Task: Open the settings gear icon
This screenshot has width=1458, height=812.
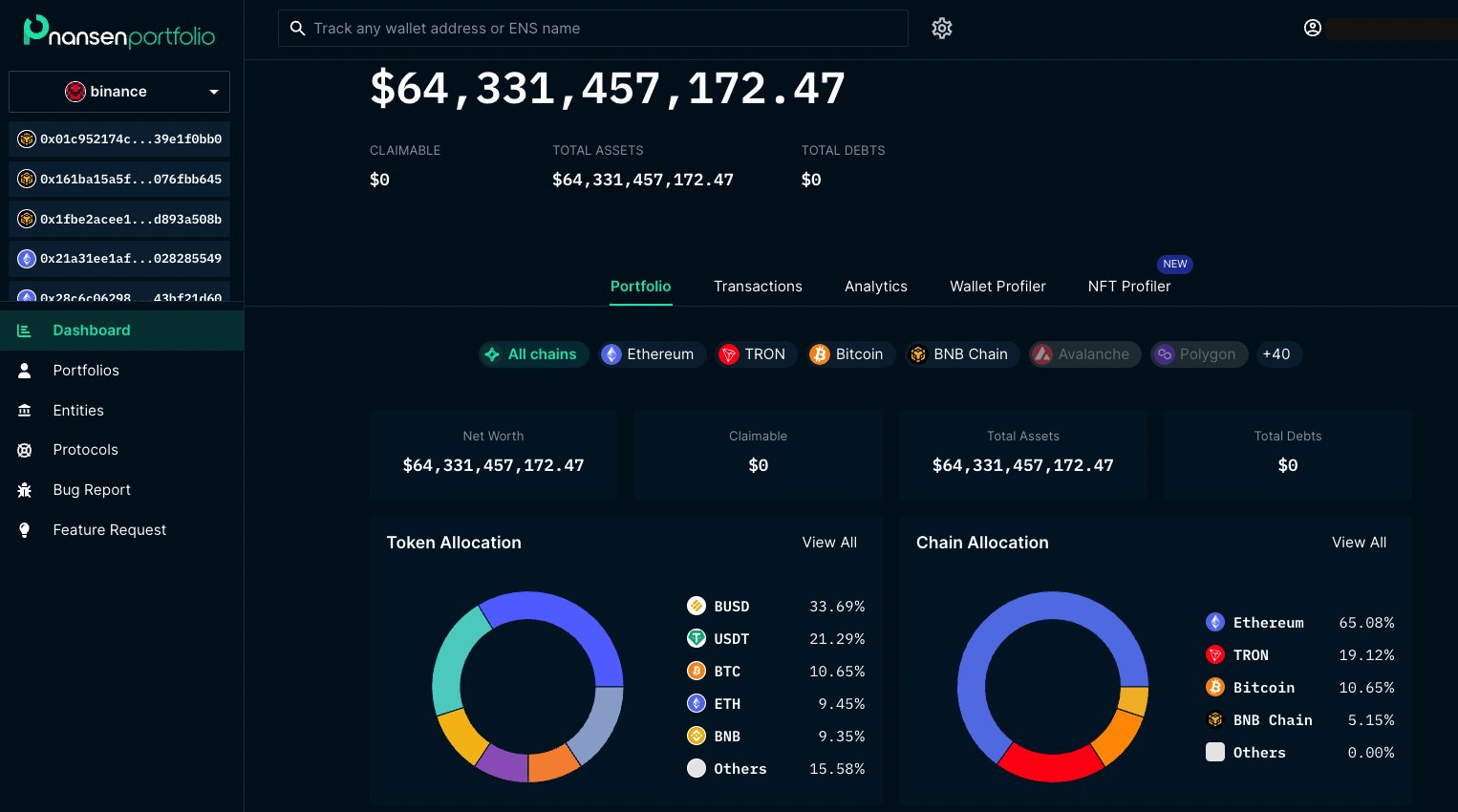Action: pyautogui.click(x=942, y=29)
